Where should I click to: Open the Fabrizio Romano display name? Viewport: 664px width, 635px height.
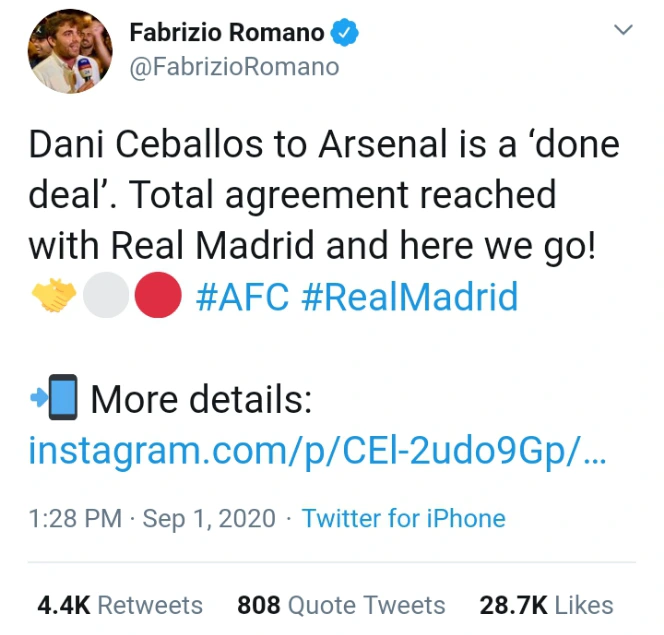tap(227, 33)
